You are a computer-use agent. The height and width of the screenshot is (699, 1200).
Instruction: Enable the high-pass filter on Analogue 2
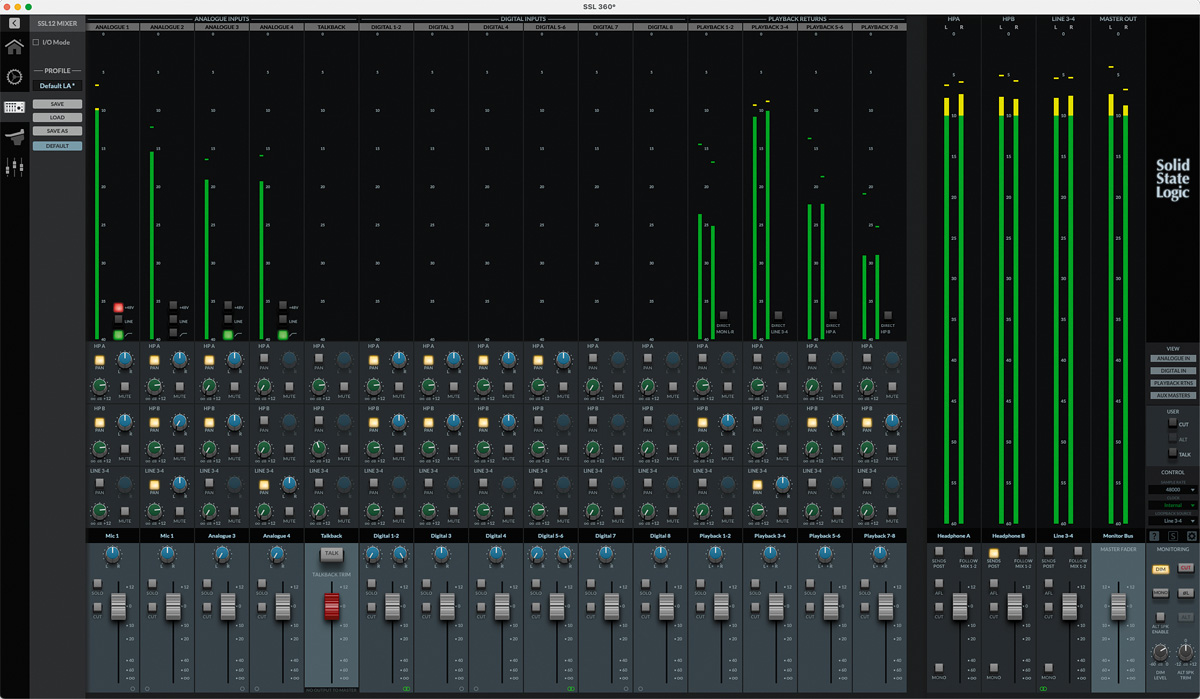(173, 332)
